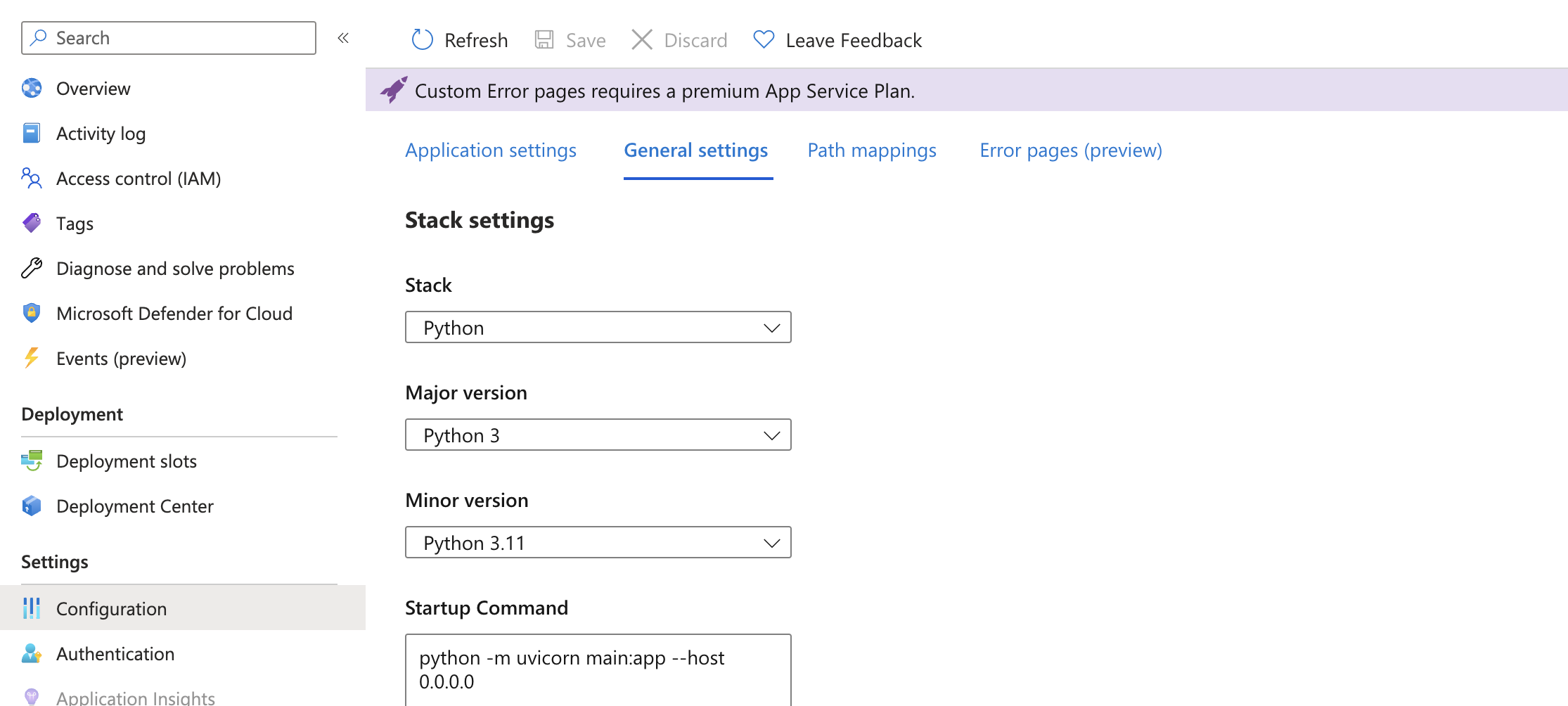Click the Leave Feedback label
The image size is (1568, 706).
854,41
